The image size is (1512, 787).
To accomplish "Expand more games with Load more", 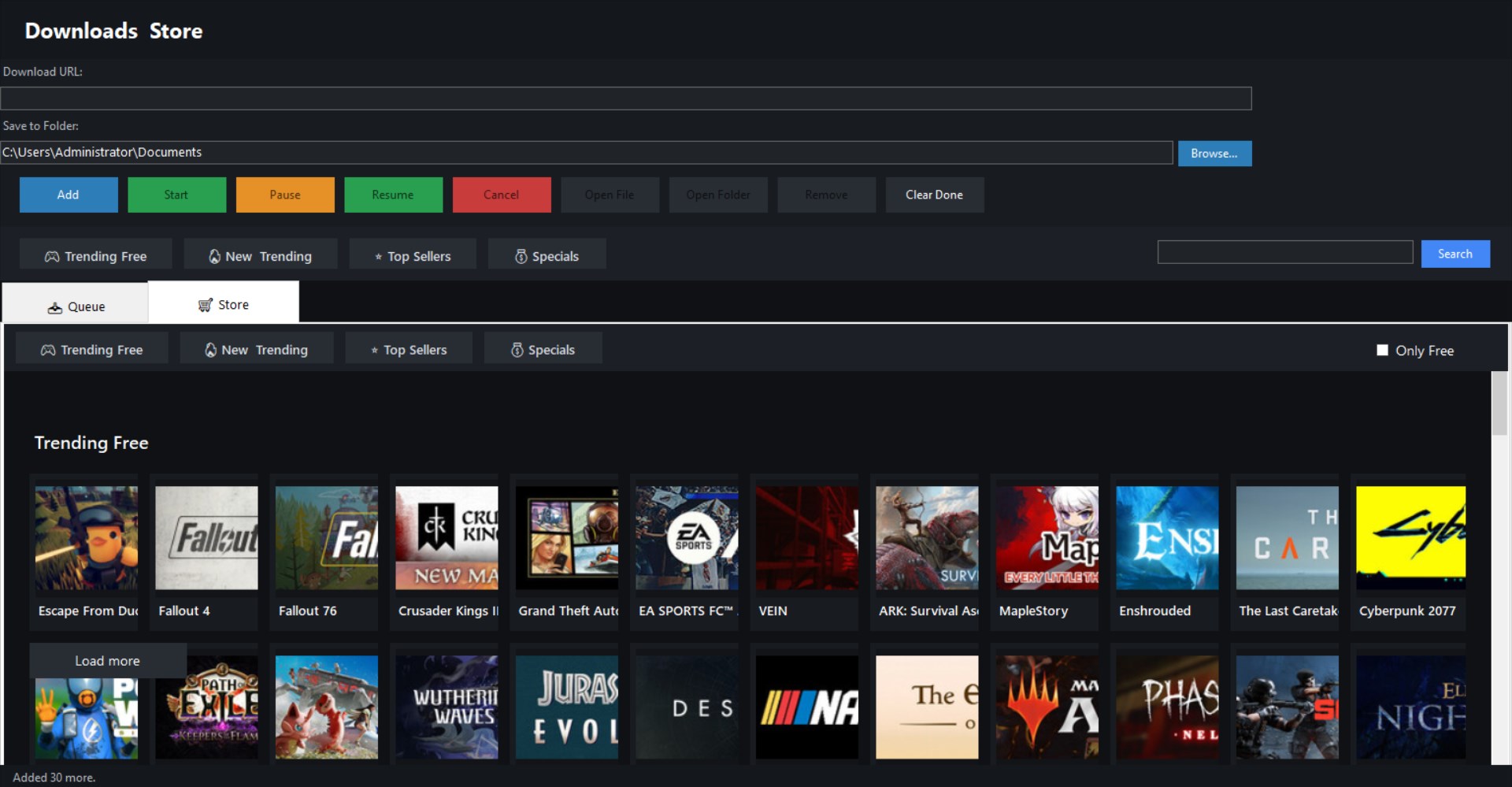I will click(x=107, y=661).
